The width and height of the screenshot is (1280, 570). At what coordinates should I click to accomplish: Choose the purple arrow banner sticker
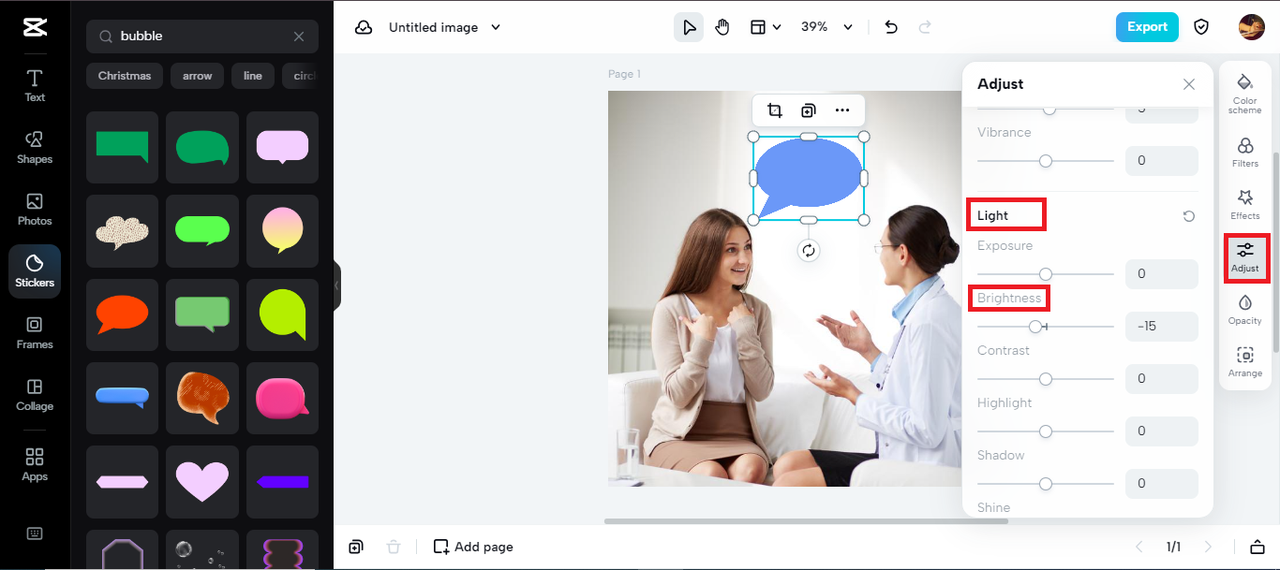point(282,482)
